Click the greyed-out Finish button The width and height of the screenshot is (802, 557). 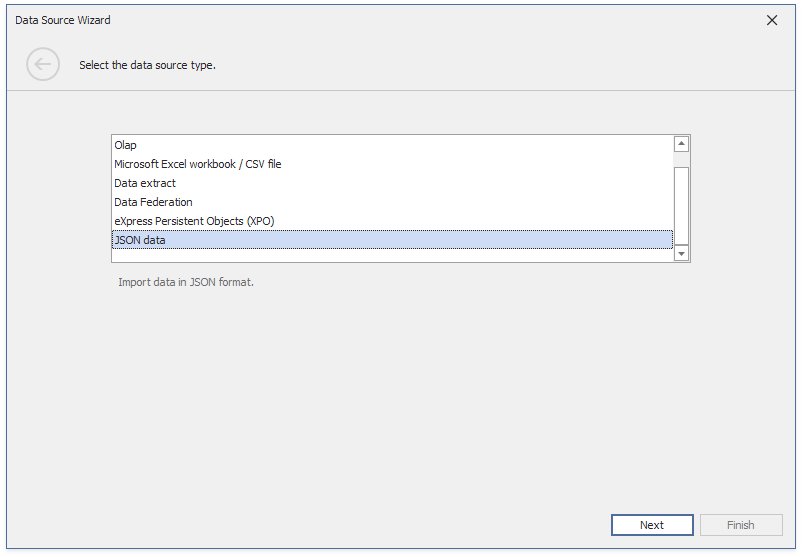pos(740,525)
